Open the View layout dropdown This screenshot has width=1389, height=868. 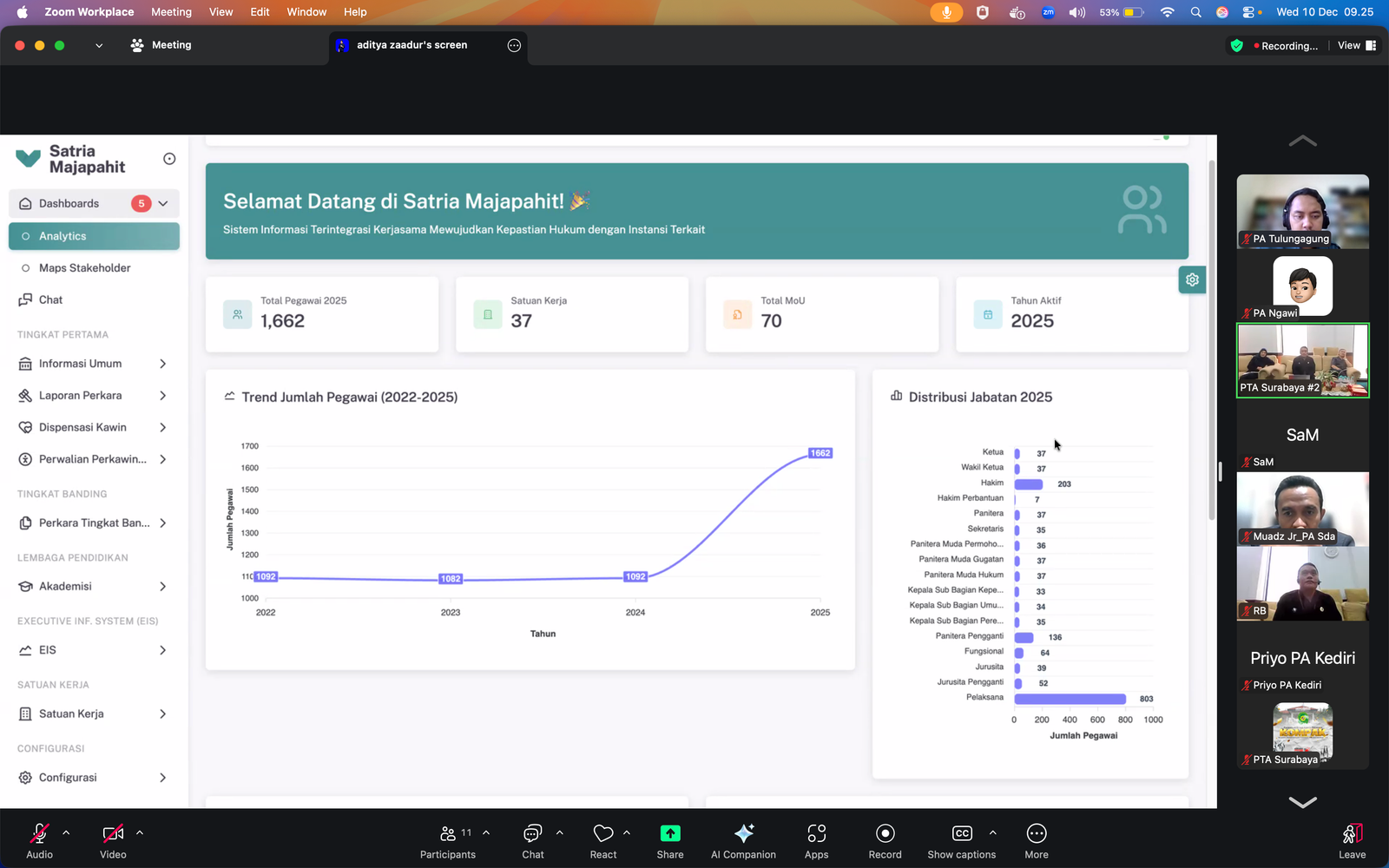(1357, 46)
